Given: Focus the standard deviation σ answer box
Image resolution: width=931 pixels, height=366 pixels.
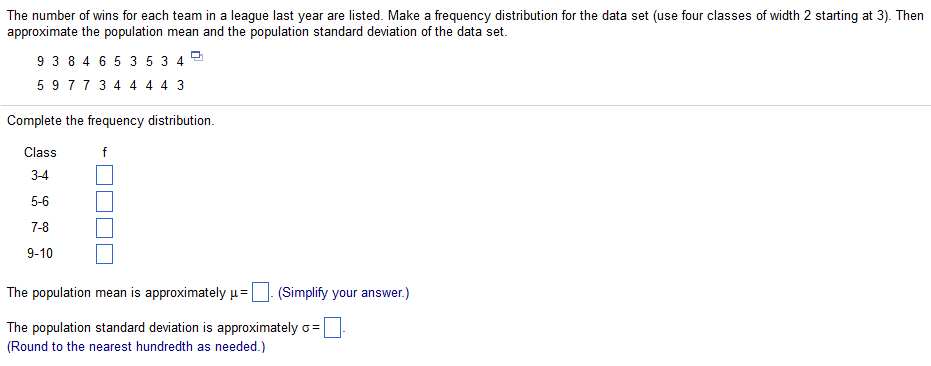Looking at the screenshot, I should click(x=332, y=327).
